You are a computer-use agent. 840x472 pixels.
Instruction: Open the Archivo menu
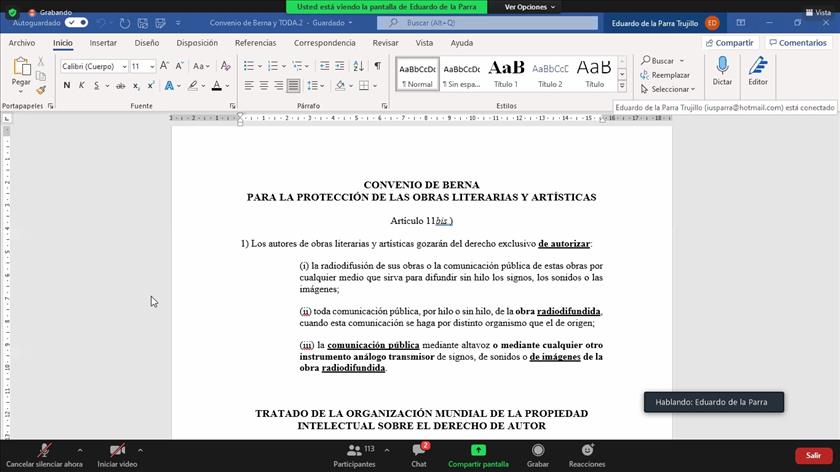[x=22, y=43]
